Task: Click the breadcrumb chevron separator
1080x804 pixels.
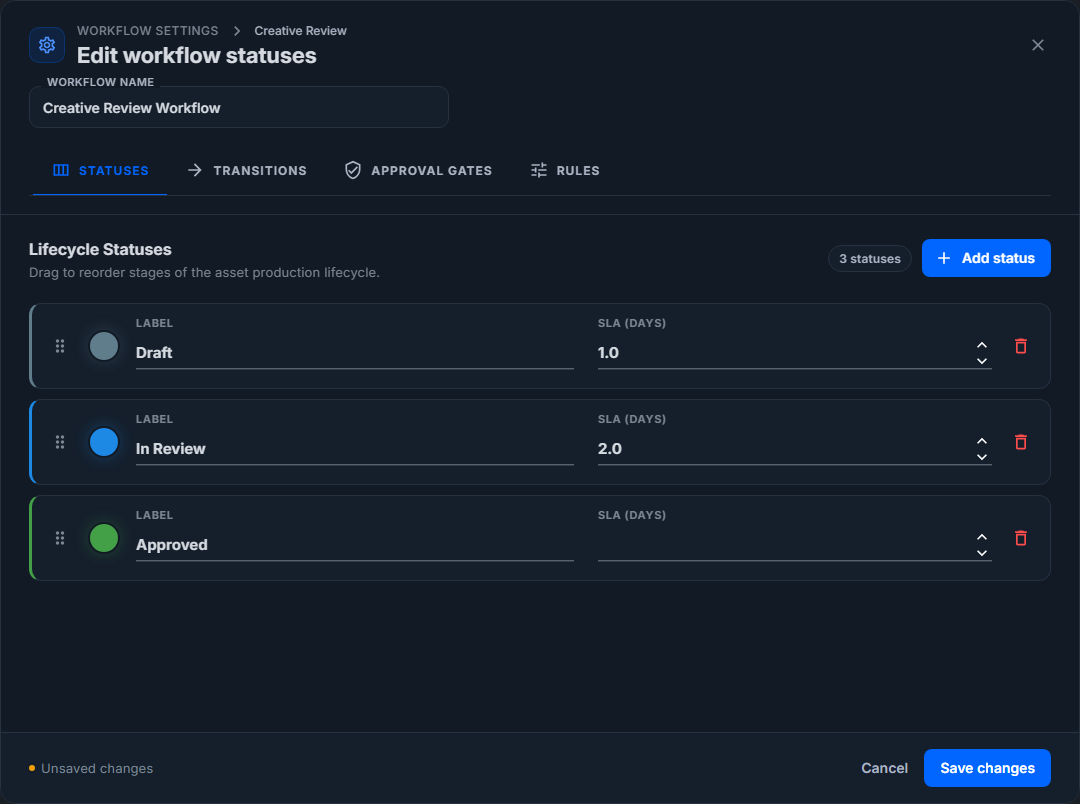Action: [x=236, y=30]
